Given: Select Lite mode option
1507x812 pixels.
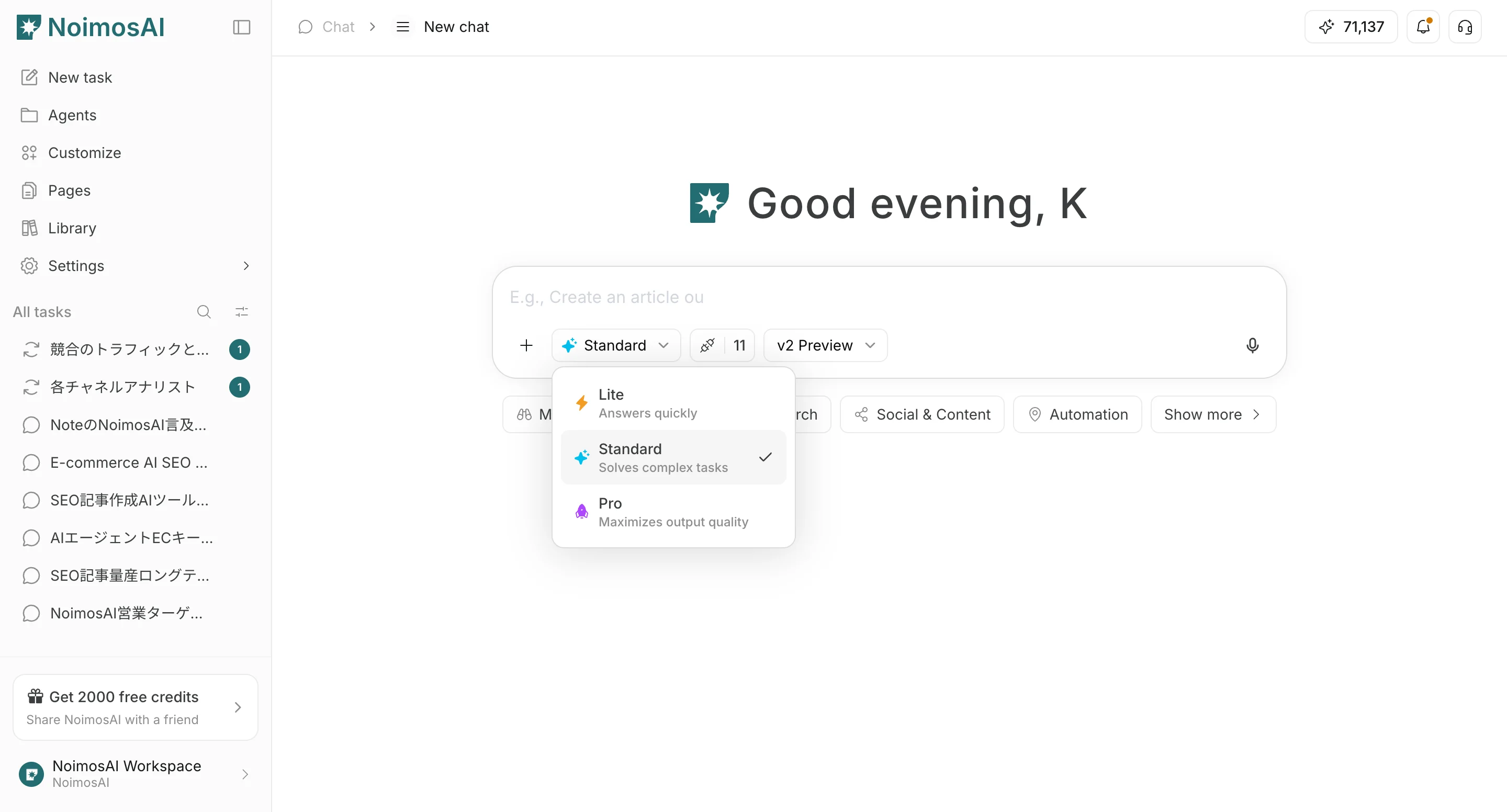Looking at the screenshot, I should [673, 402].
